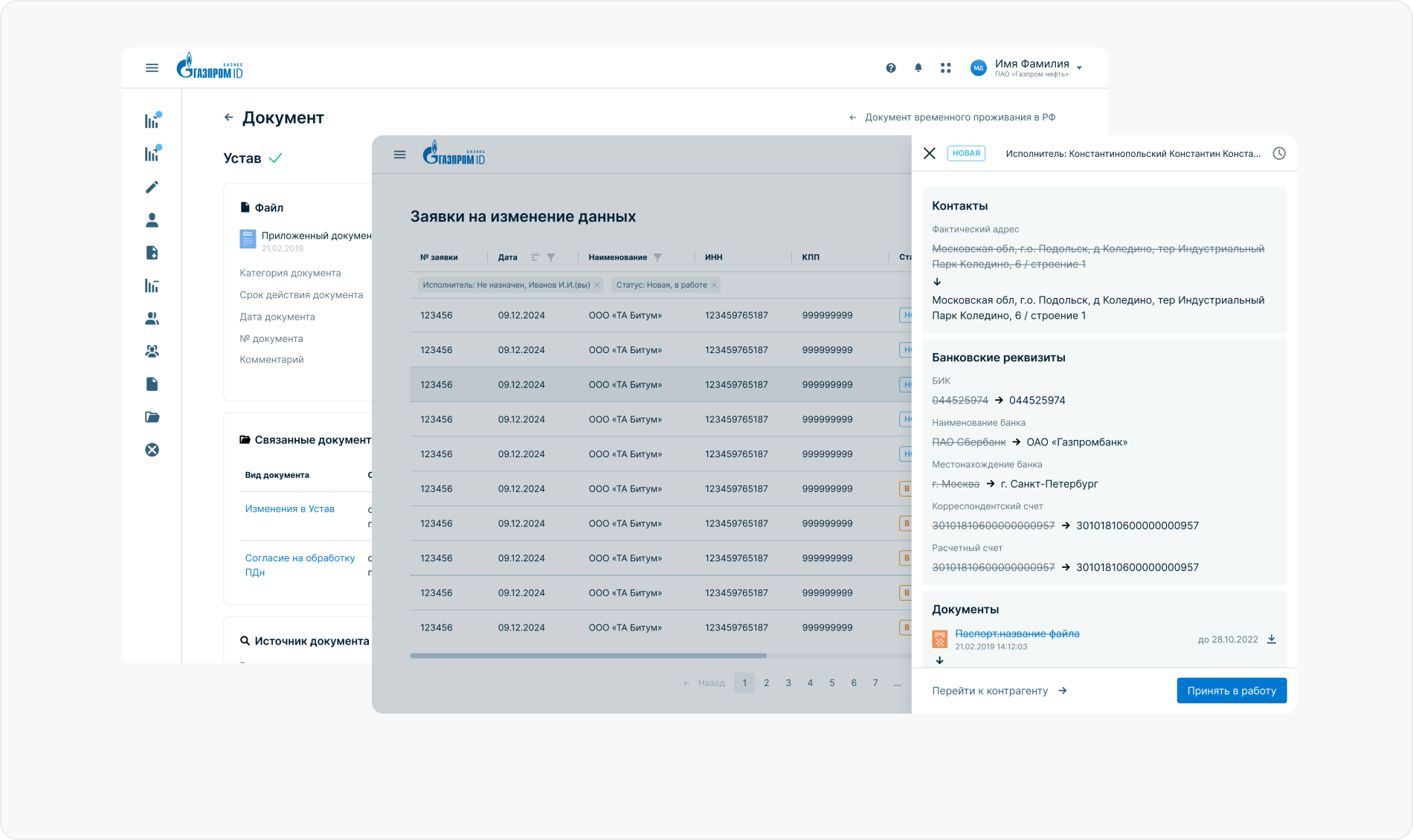Go to page 2

767,682
